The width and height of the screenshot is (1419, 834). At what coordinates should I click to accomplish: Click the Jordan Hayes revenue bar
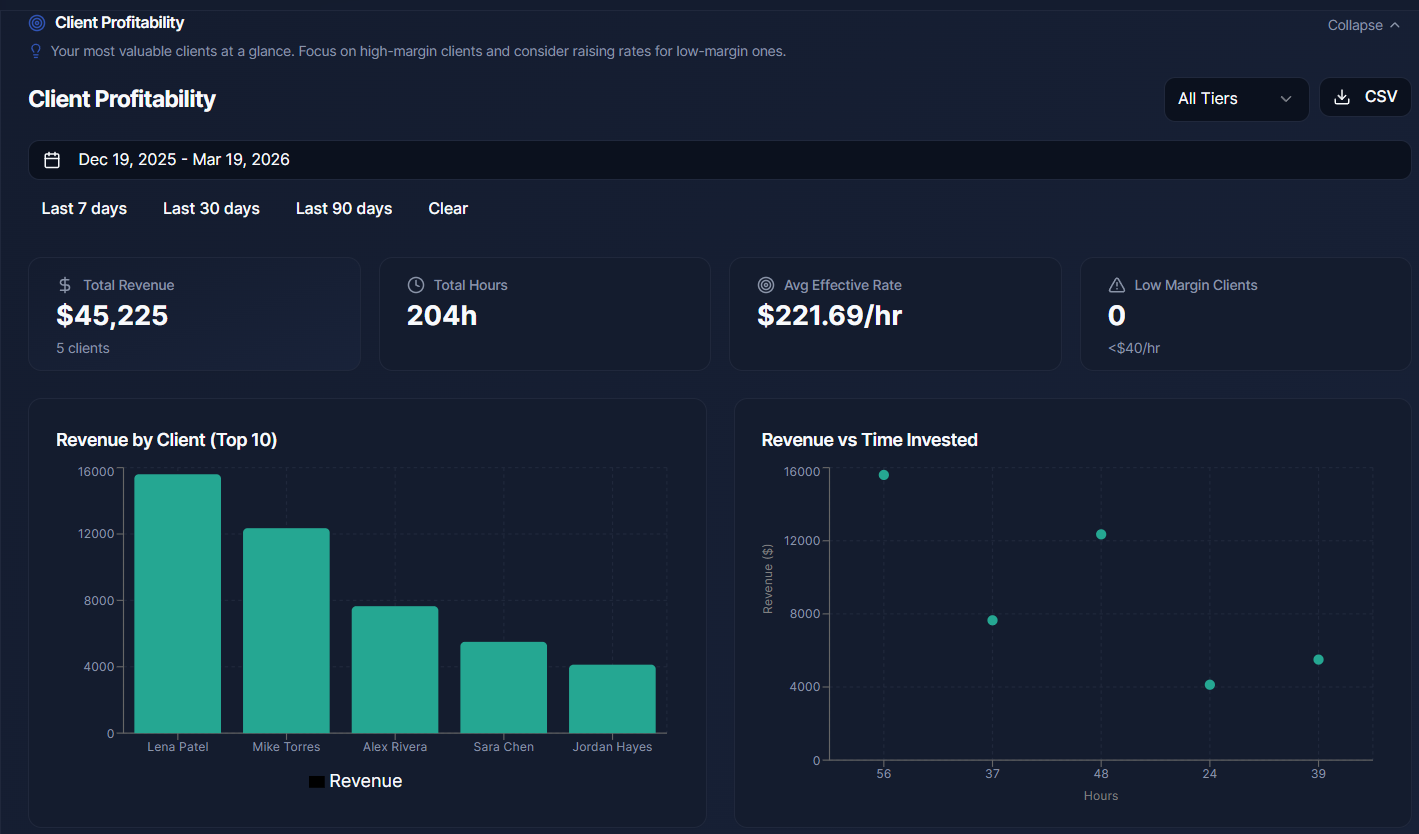point(612,699)
